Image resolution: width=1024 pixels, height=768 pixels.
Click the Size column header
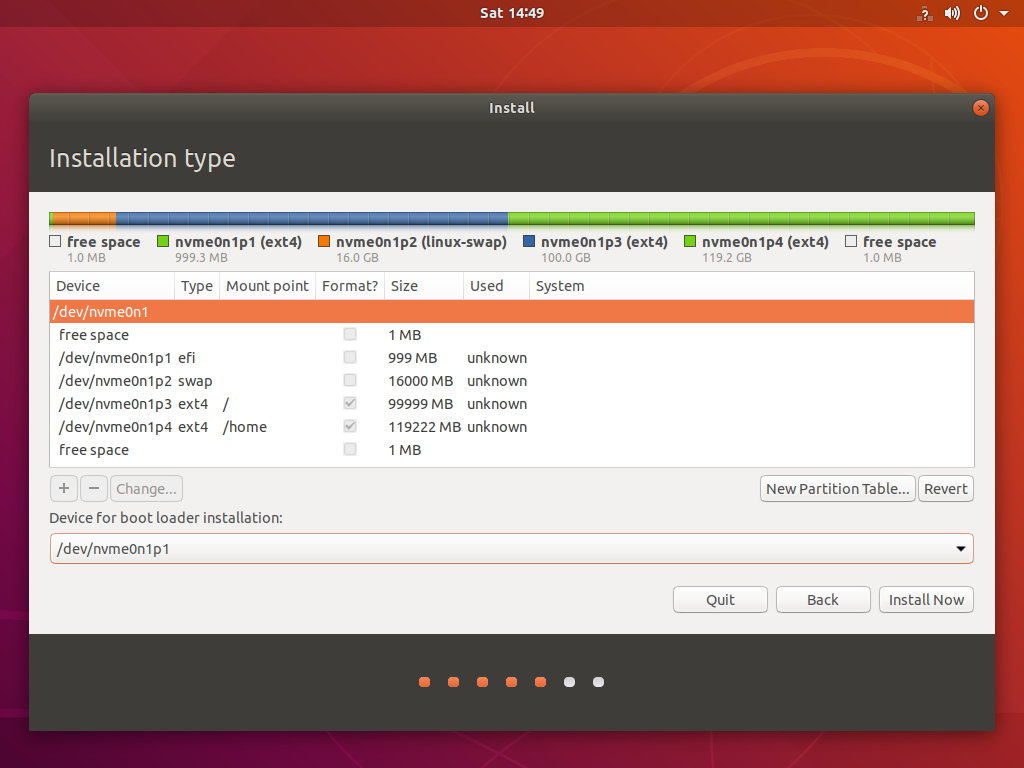tap(404, 286)
